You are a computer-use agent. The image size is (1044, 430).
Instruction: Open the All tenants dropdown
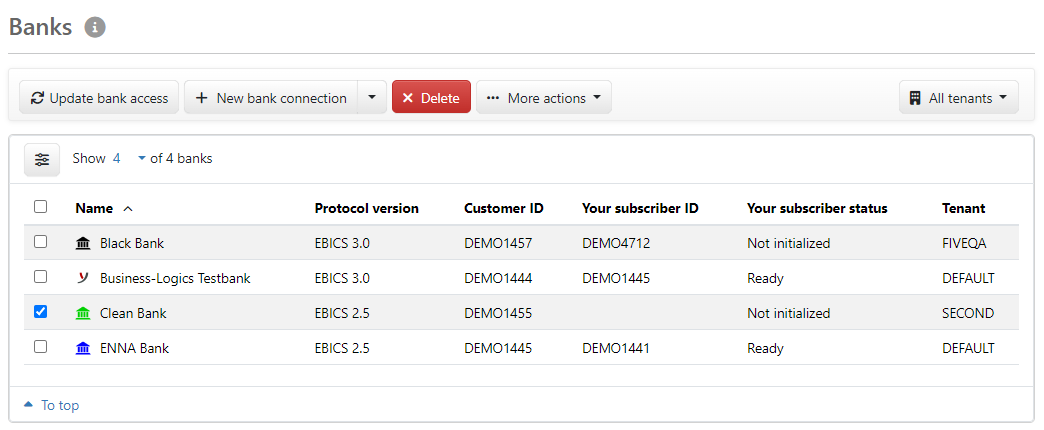pyautogui.click(x=958, y=98)
